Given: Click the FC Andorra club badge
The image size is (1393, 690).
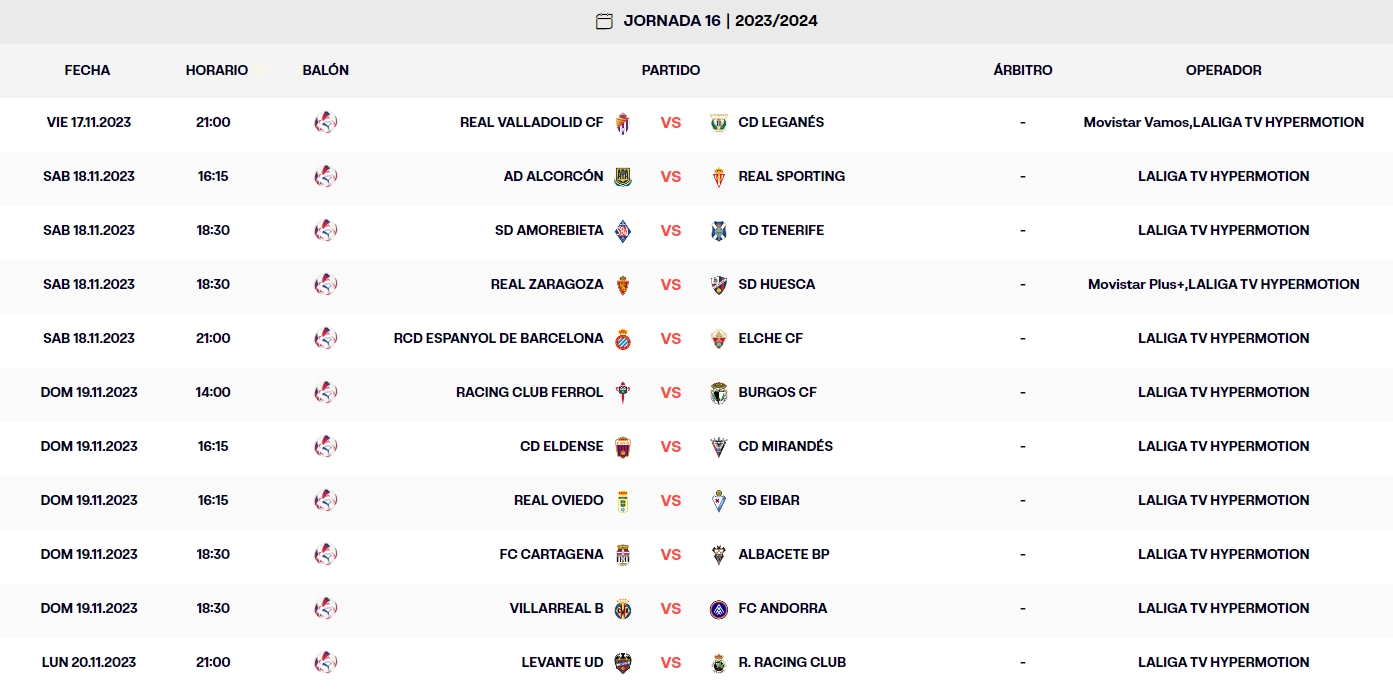Looking at the screenshot, I should pos(718,608).
